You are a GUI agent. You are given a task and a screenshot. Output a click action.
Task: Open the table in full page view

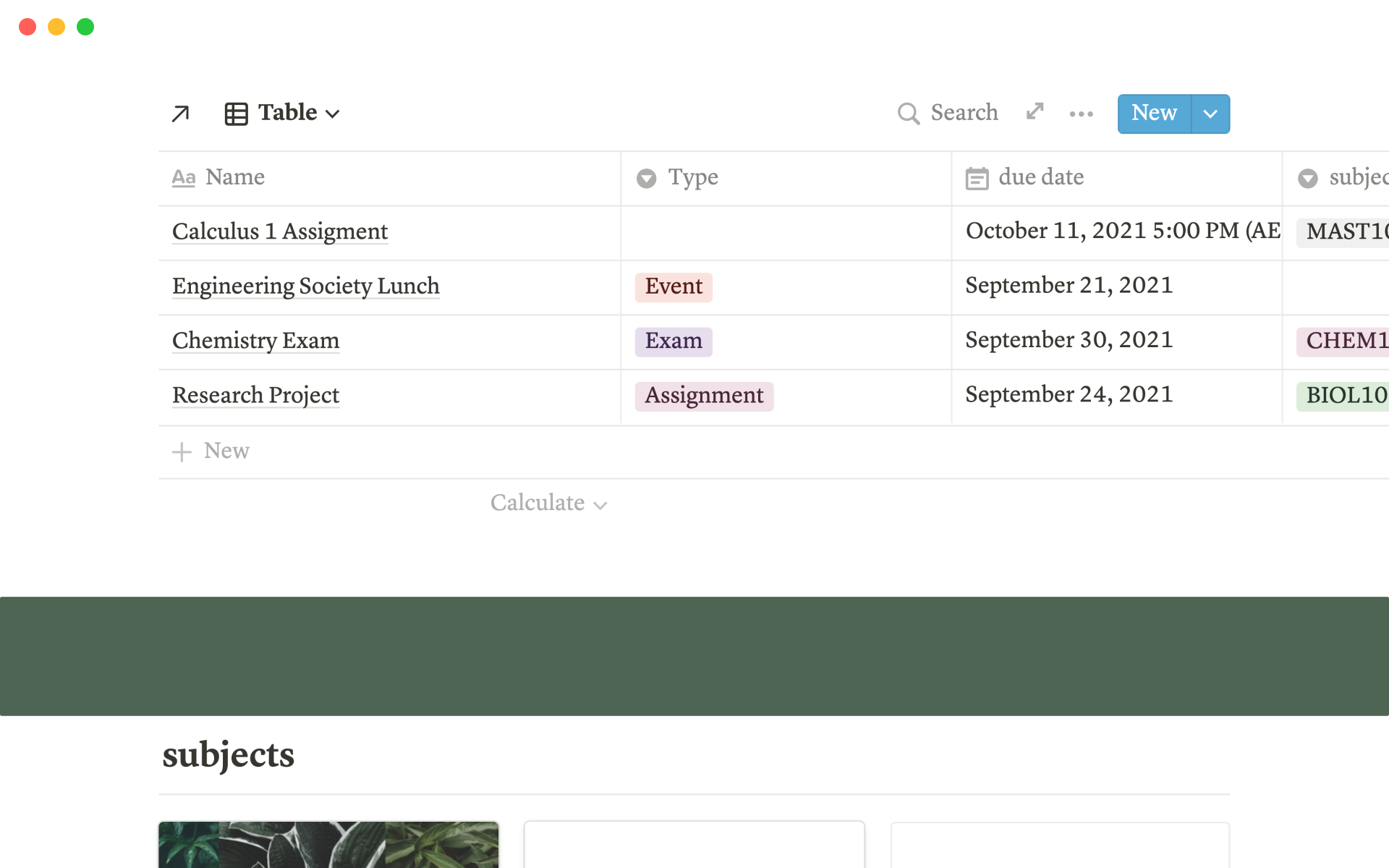180,114
